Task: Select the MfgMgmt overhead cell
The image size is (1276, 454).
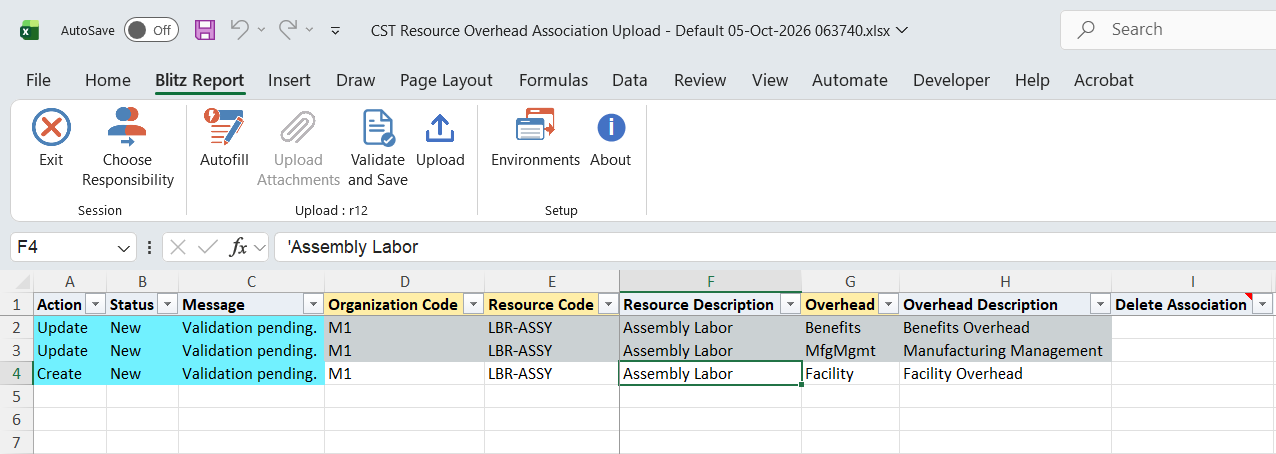Action: (850, 351)
